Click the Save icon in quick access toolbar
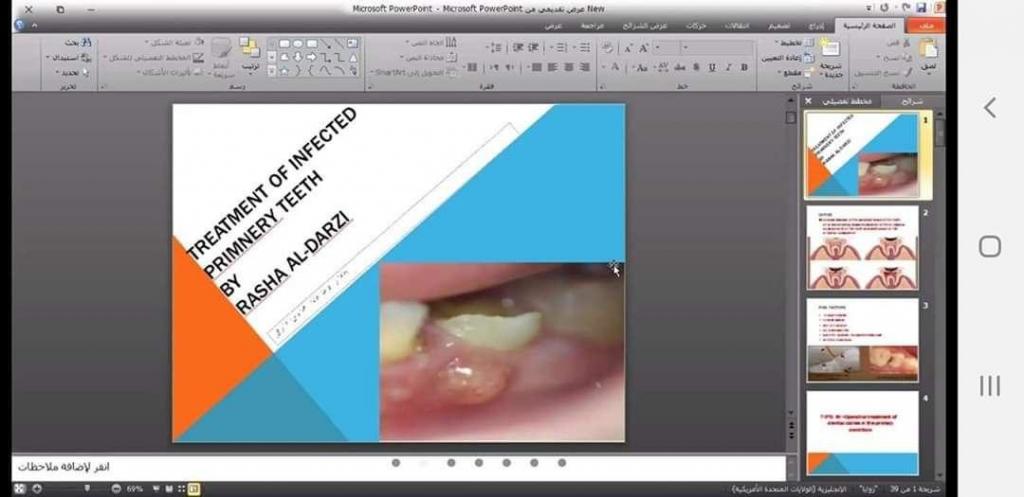 (x=919, y=8)
